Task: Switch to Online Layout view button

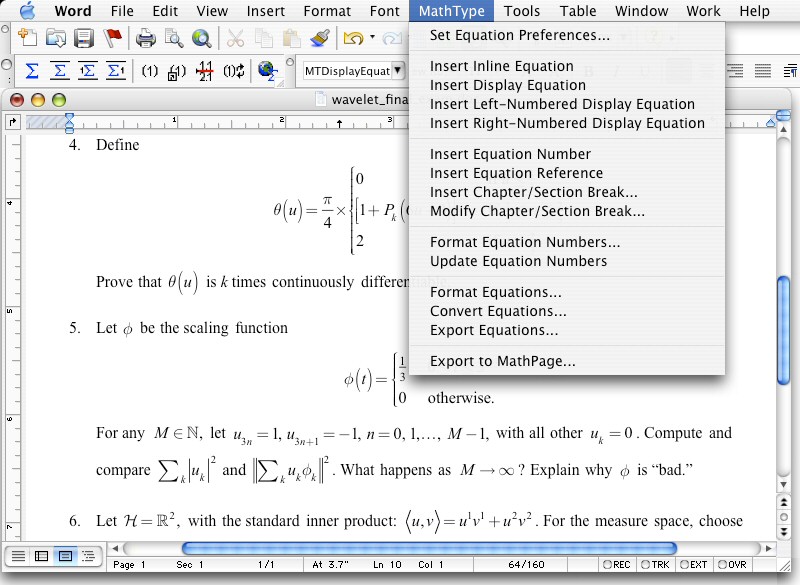Action: coord(41,556)
